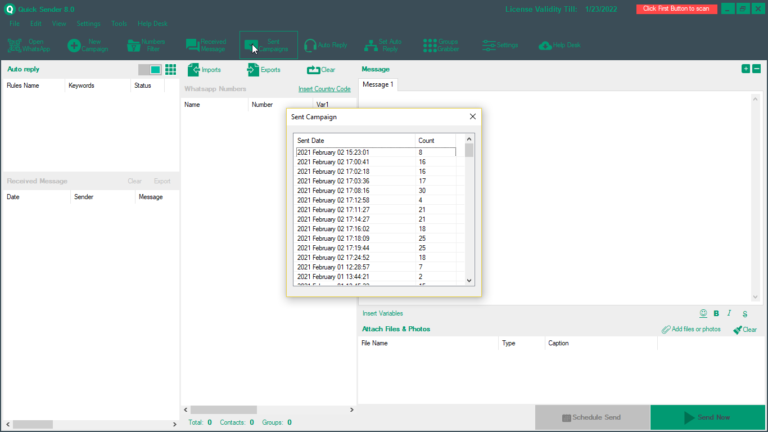Select campaign 2021 February 02 15:23:01
Viewport: 768px width, 432px height.
[x=376, y=152]
